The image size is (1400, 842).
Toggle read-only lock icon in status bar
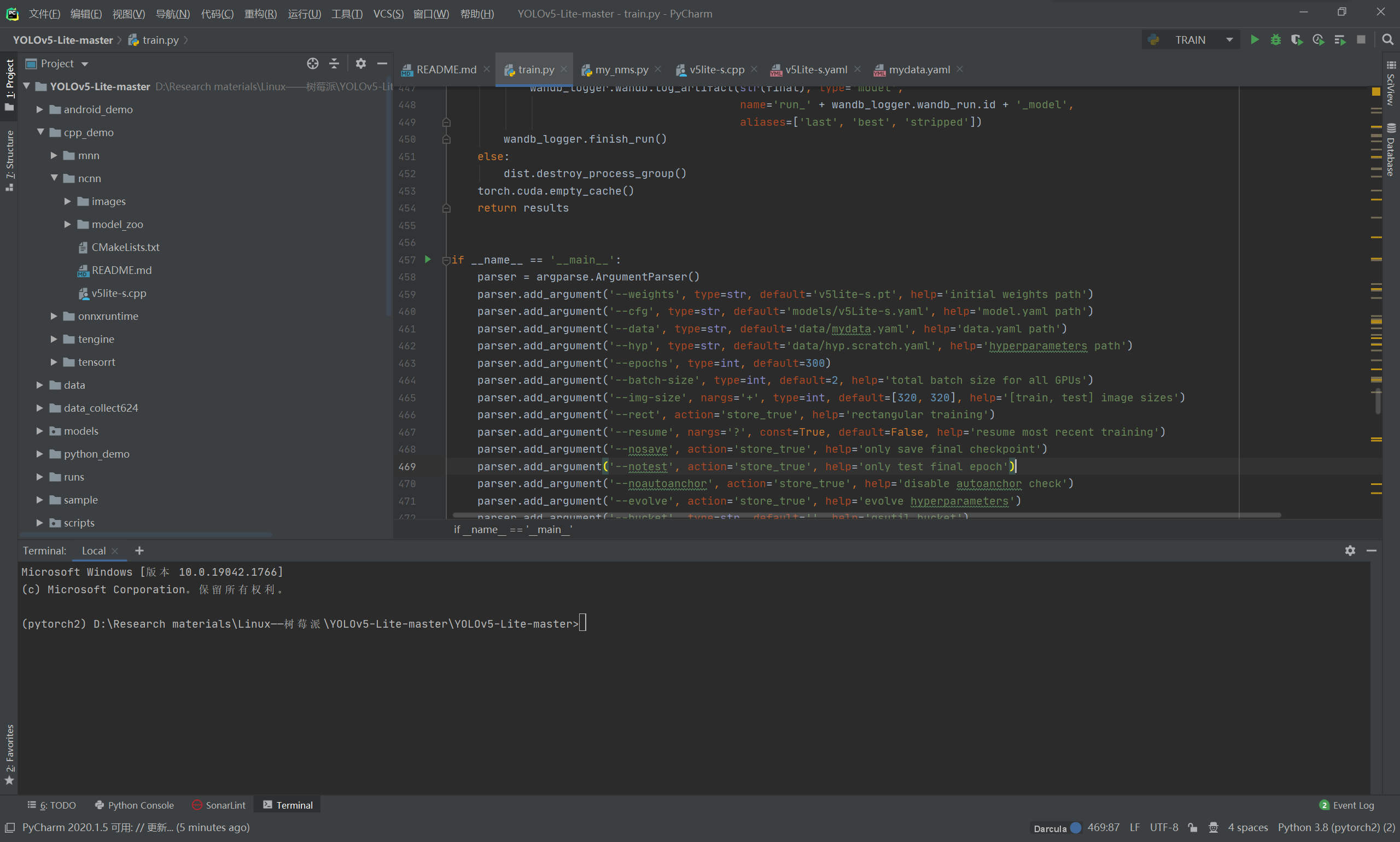(1192, 827)
